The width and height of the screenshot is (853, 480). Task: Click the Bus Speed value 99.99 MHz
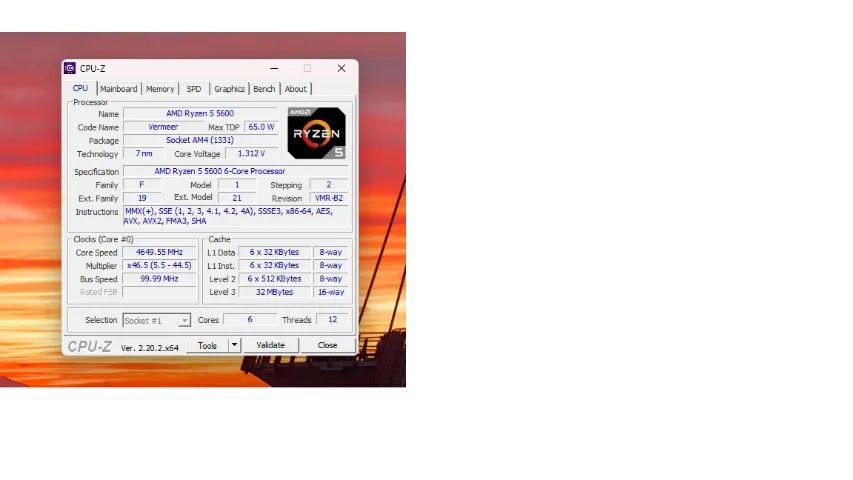pyautogui.click(x=159, y=279)
